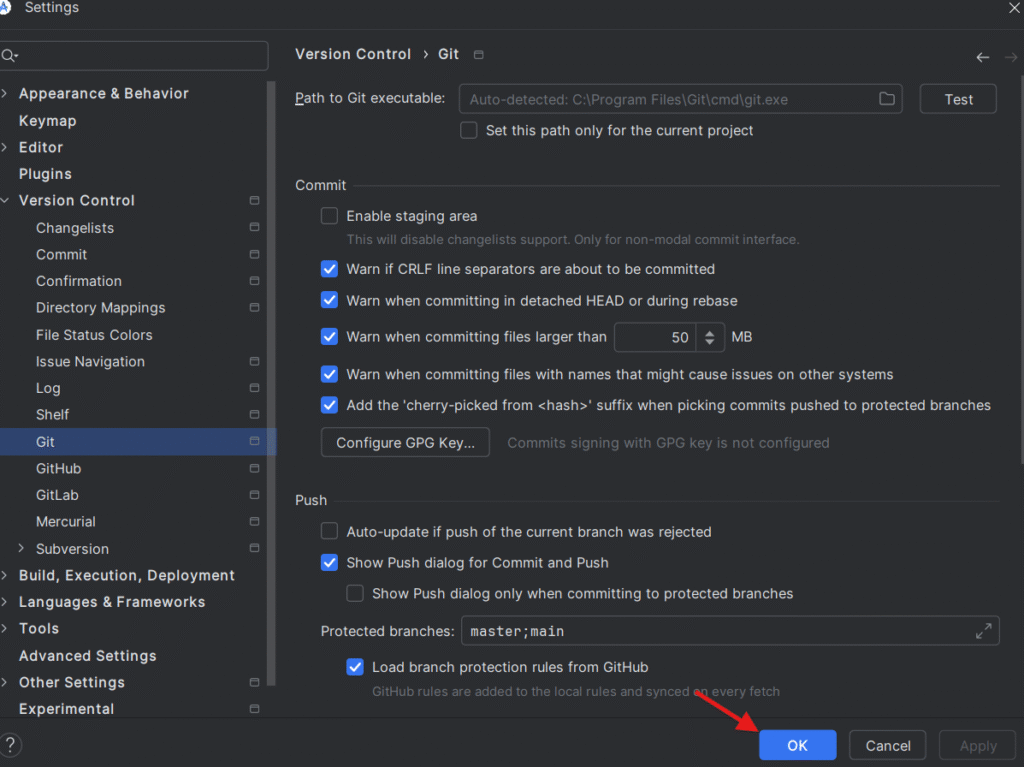Click project-level icon on Version Control row

(x=255, y=201)
